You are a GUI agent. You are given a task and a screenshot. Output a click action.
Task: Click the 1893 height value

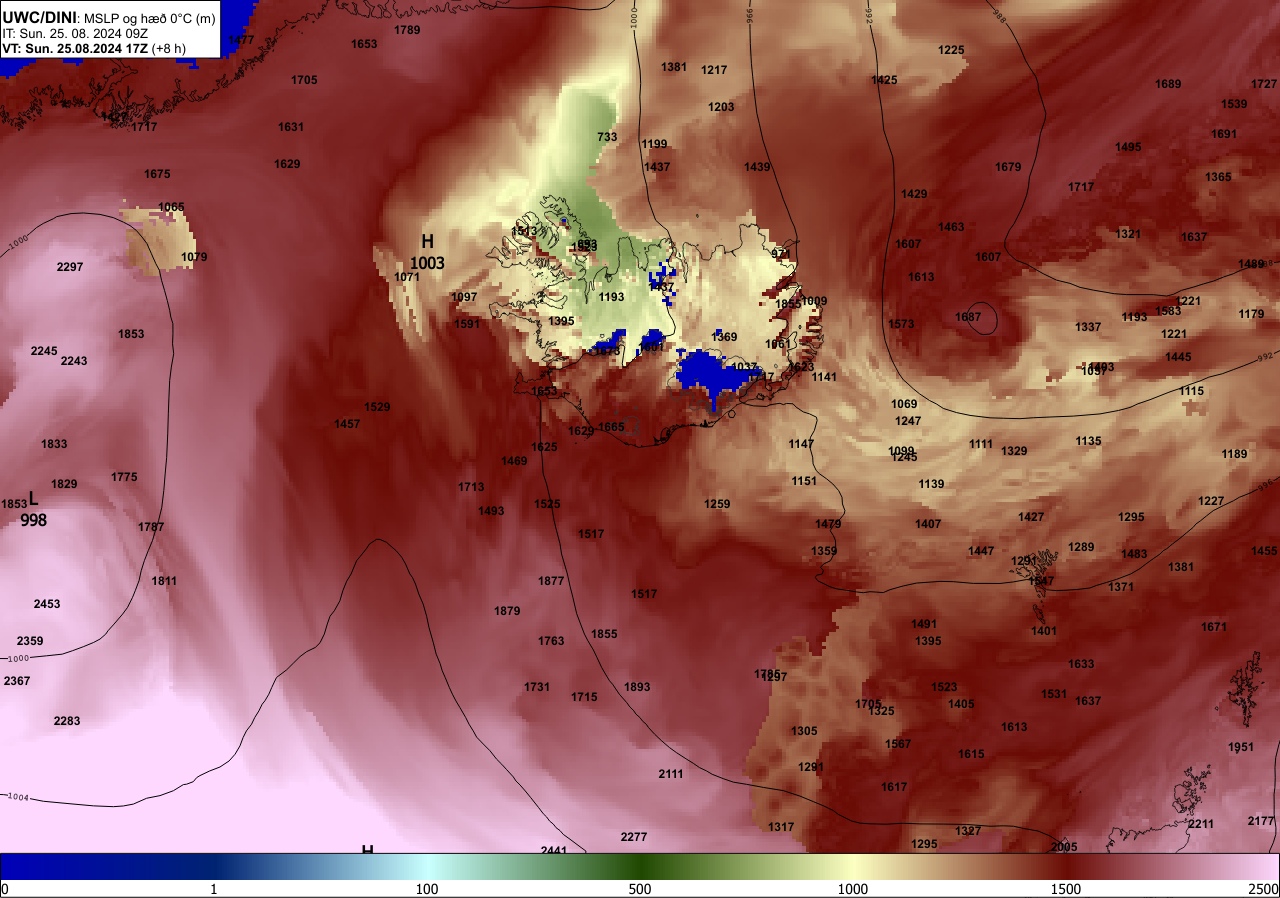click(x=637, y=687)
